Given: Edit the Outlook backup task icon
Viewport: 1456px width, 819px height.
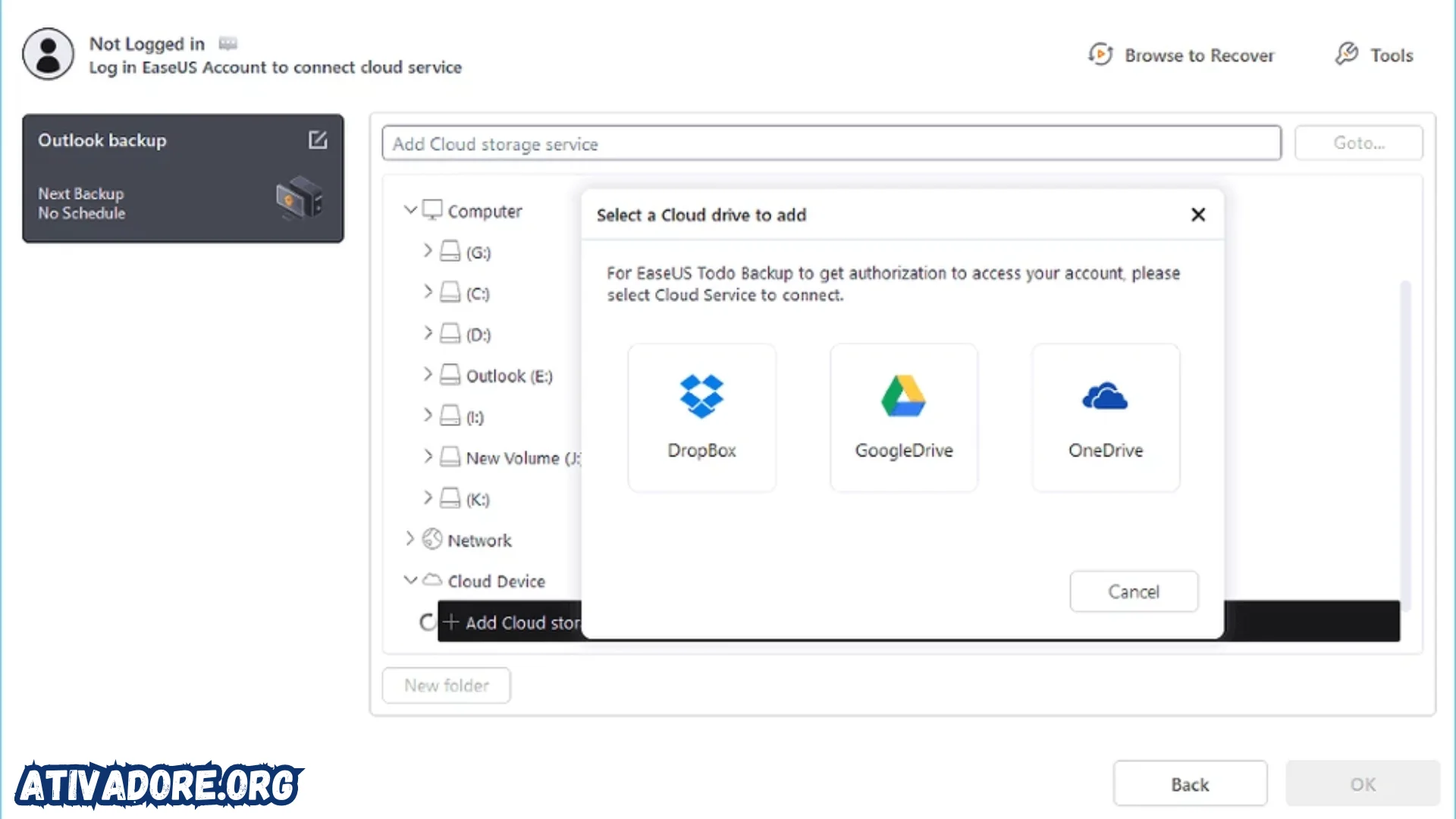Looking at the screenshot, I should click(x=318, y=140).
